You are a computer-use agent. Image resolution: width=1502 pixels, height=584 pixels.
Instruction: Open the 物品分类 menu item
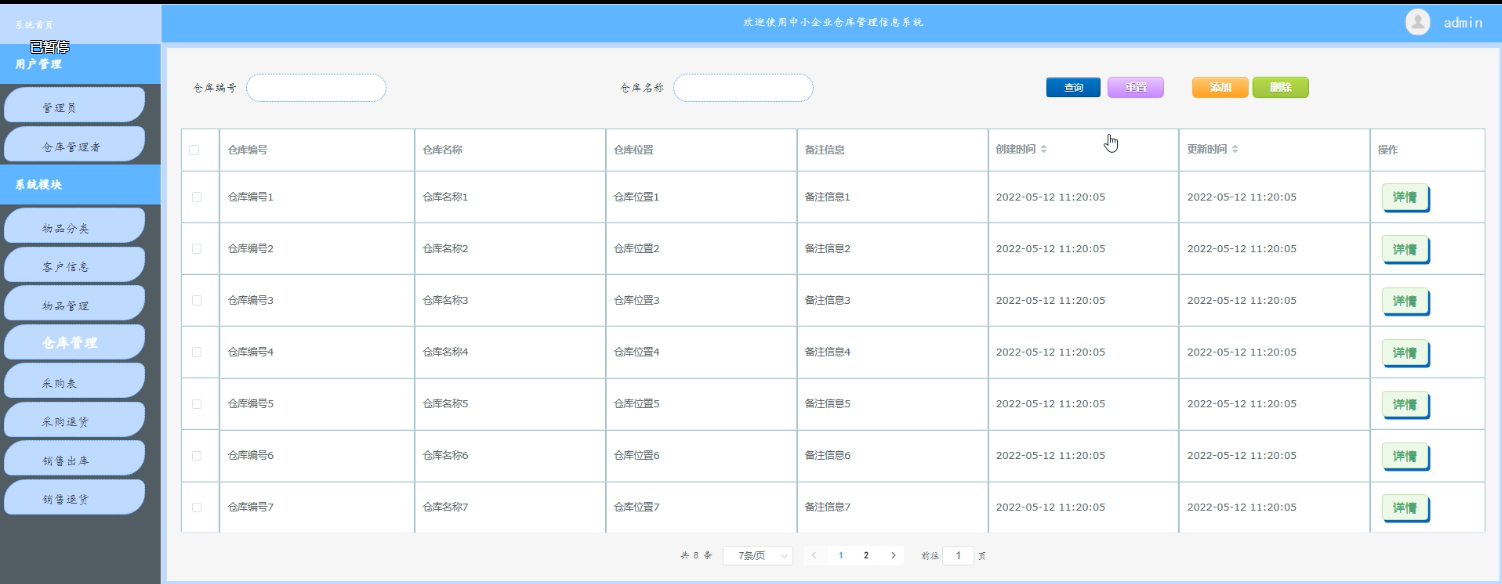(x=74, y=228)
